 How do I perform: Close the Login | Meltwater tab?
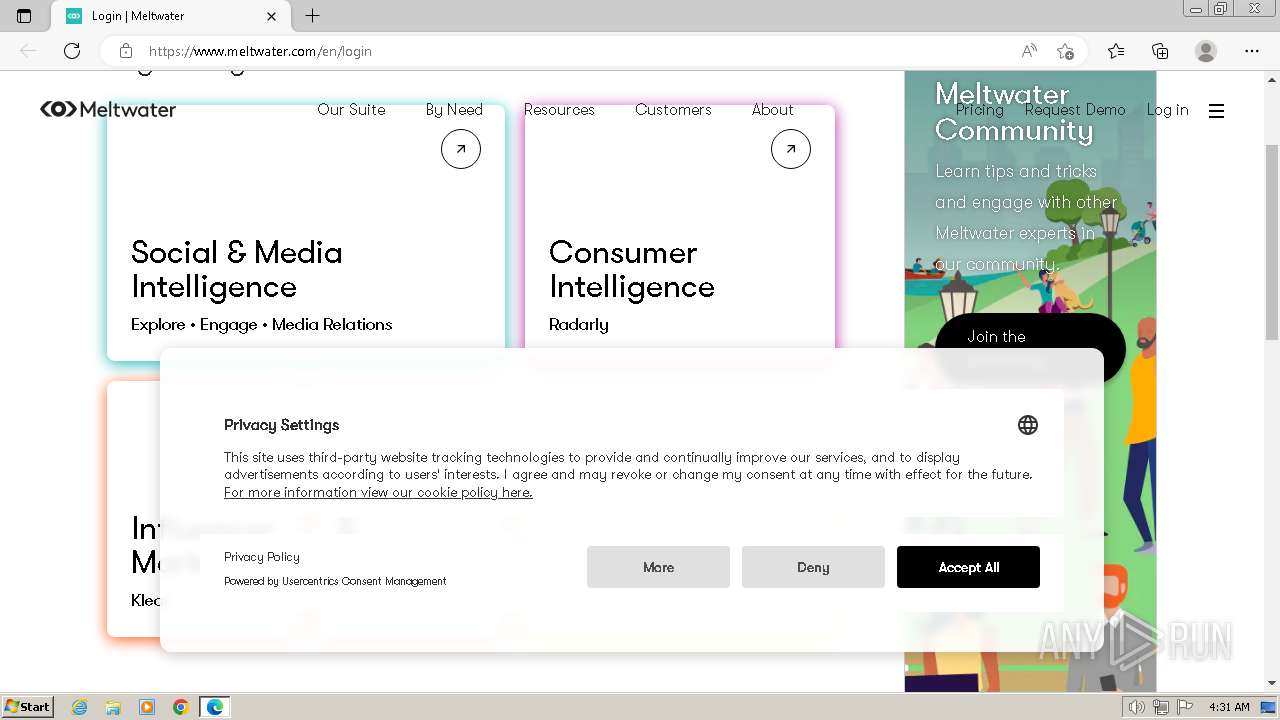(x=272, y=16)
